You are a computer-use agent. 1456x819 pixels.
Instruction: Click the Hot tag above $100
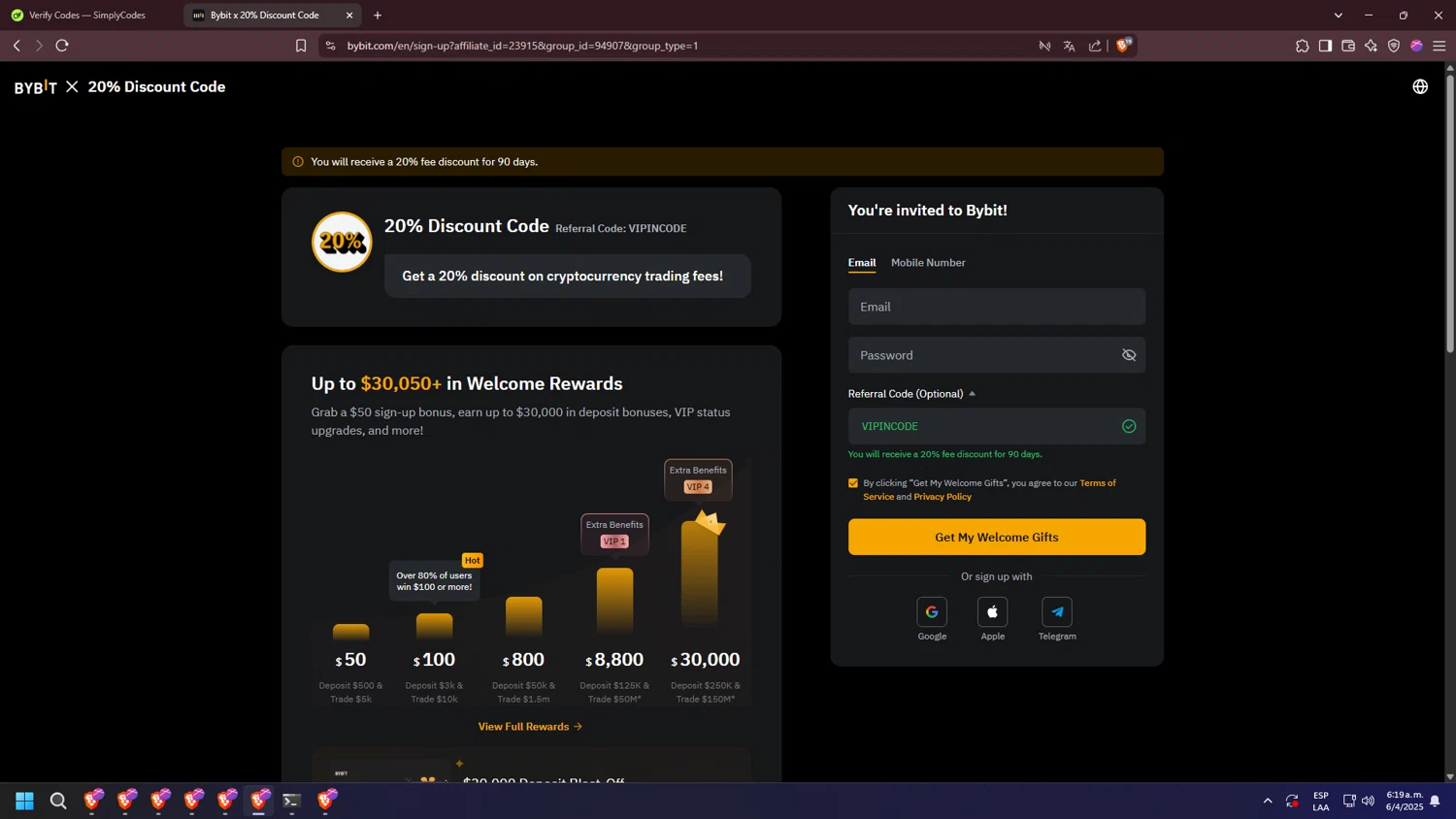click(472, 561)
